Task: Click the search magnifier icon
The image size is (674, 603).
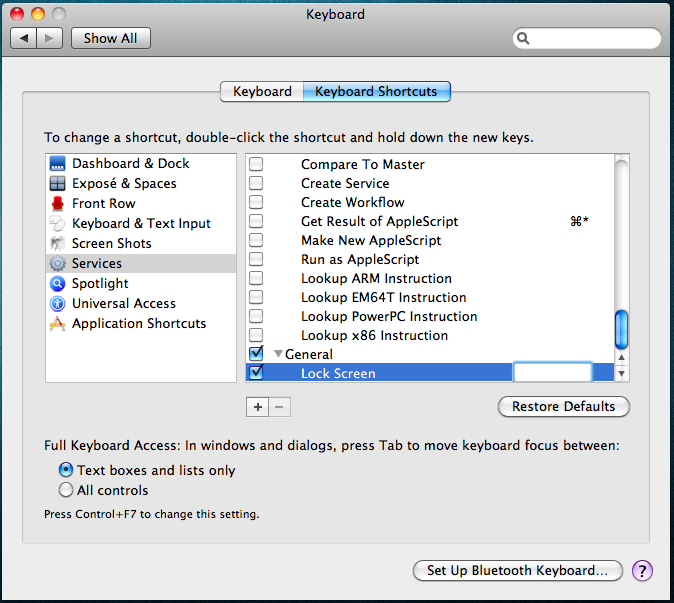Action: 523,38
